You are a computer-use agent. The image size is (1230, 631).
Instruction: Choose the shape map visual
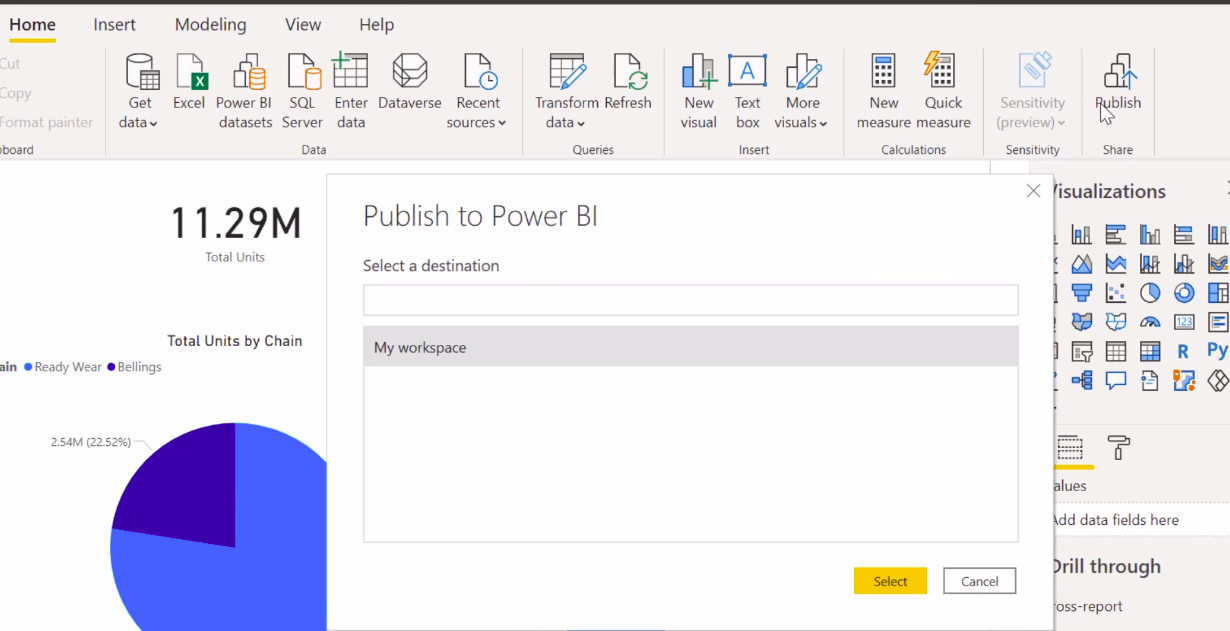pyautogui.click(x=1116, y=322)
